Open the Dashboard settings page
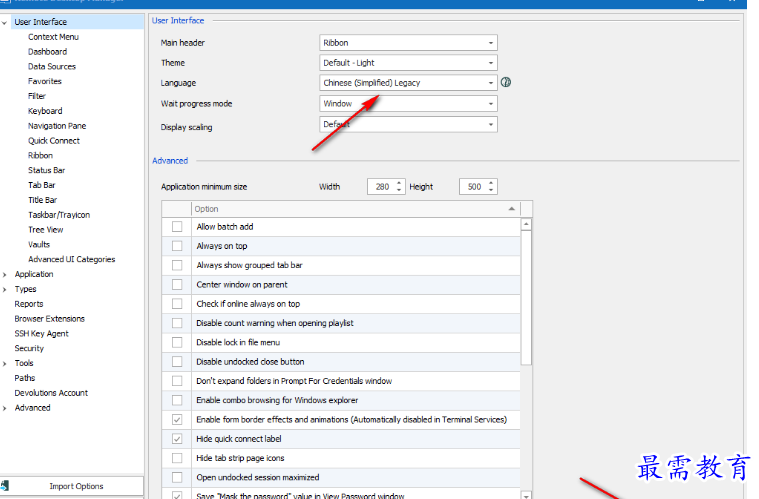This screenshot has height=499, width=759. coord(47,52)
